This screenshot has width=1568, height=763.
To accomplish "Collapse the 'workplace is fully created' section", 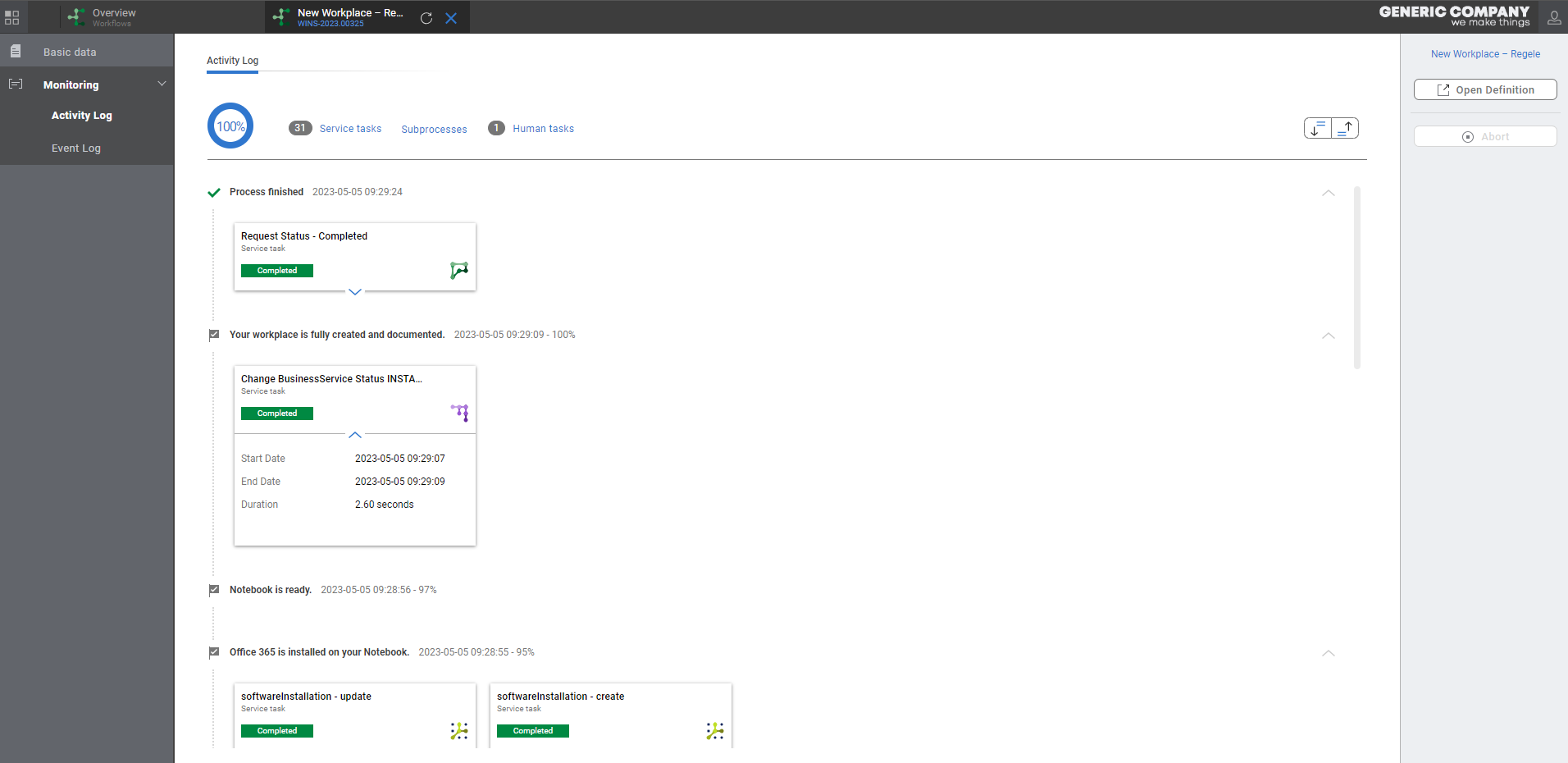I will point(1329,336).
